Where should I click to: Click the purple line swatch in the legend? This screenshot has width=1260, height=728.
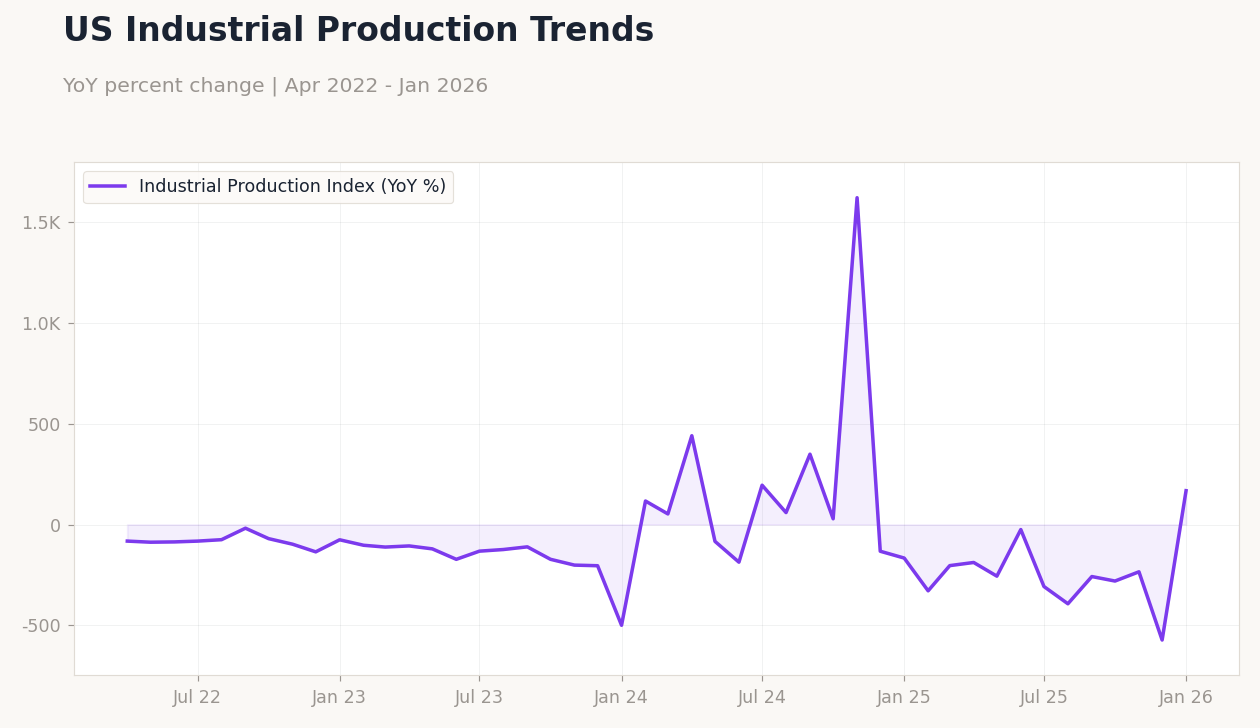click(108, 187)
